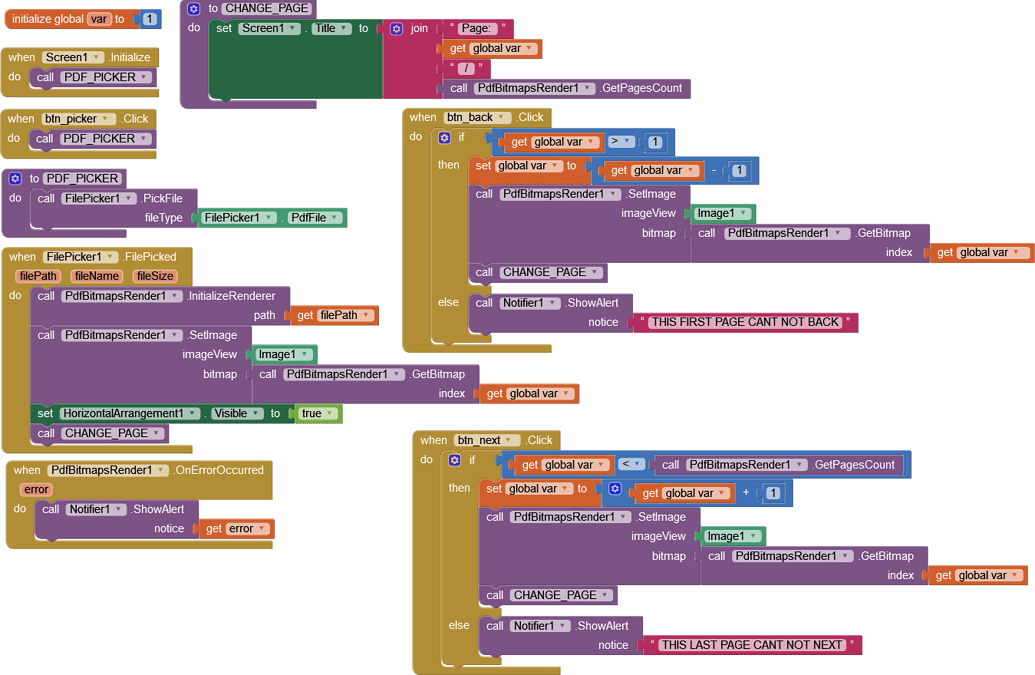This screenshot has width=1035, height=675.
Task: Click the gear on the addition block
Action: click(x=615, y=489)
